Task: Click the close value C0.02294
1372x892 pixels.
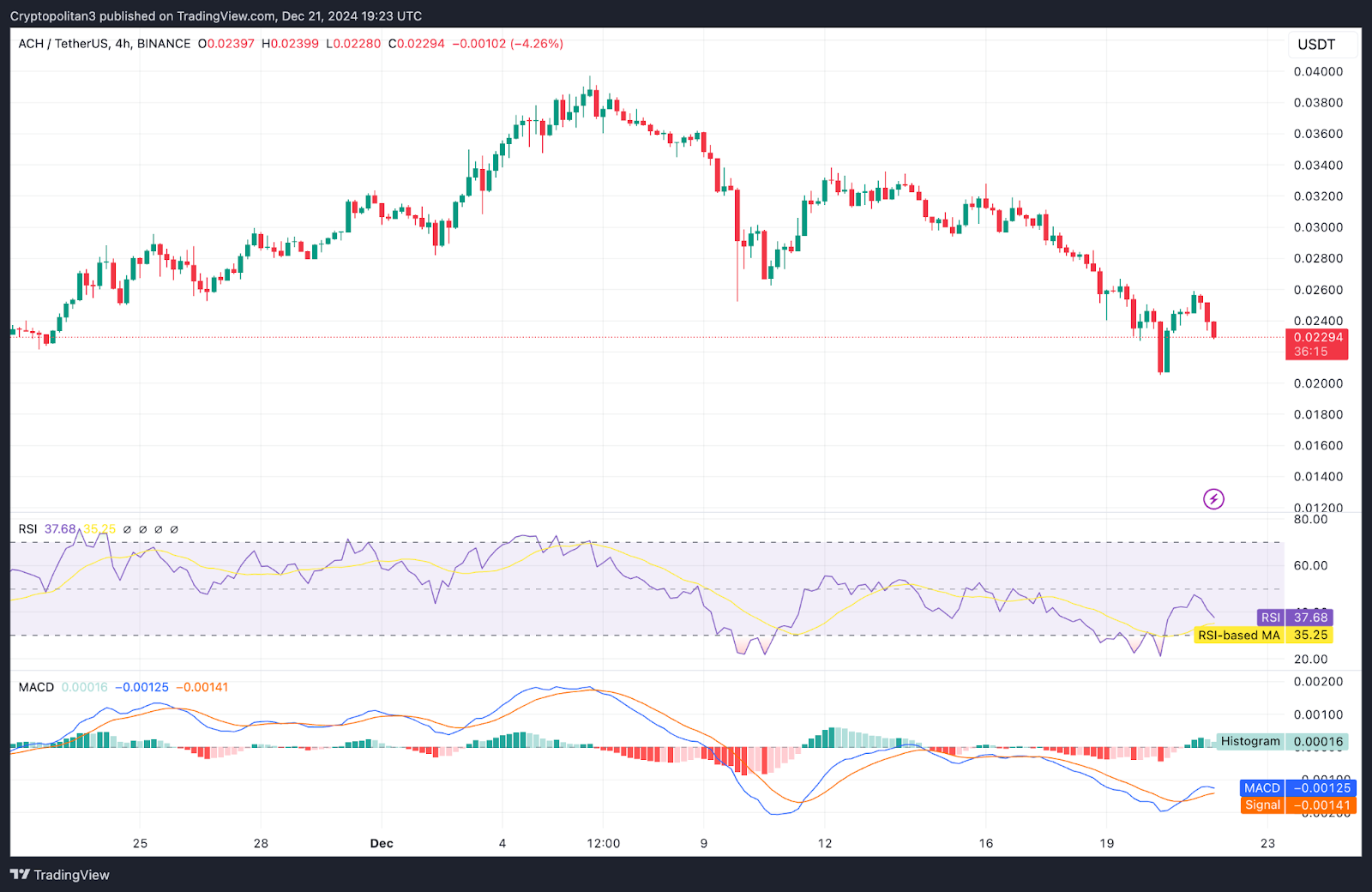Action: coord(417,44)
